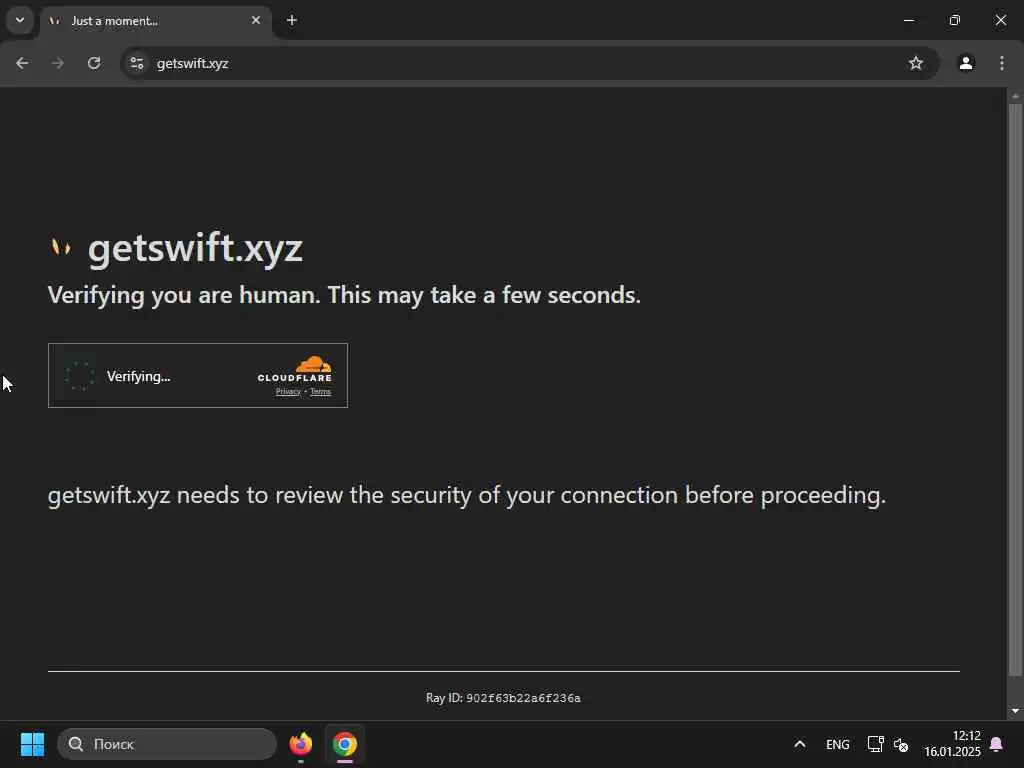Viewport: 1024px width, 768px height.
Task: Open a new tab with plus button
Action: coord(292,20)
